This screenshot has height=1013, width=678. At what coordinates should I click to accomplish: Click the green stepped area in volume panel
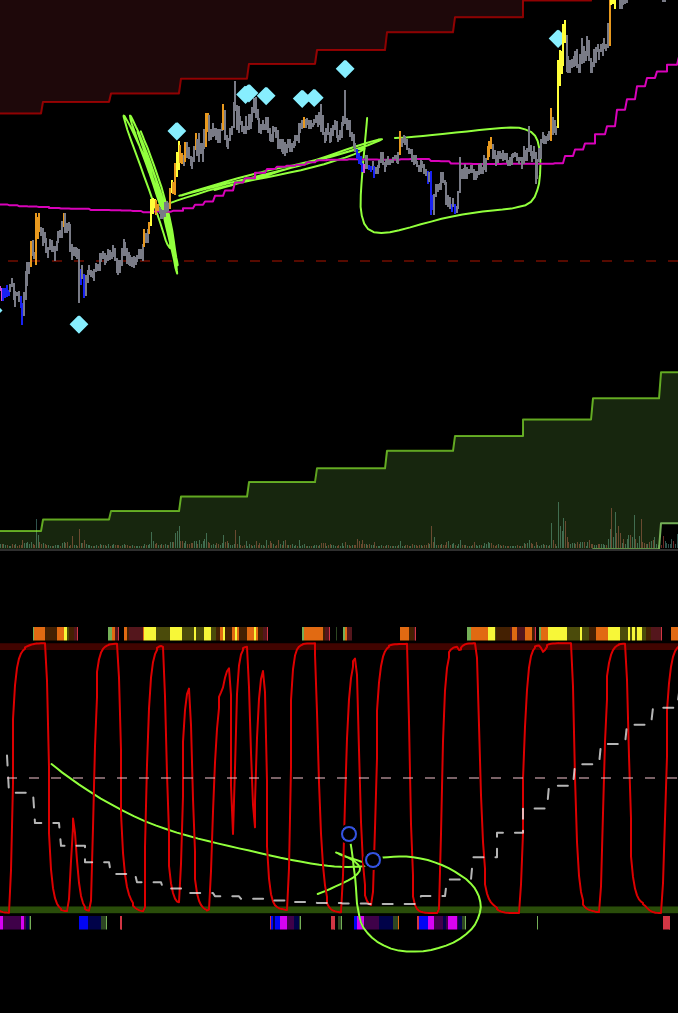420,500
